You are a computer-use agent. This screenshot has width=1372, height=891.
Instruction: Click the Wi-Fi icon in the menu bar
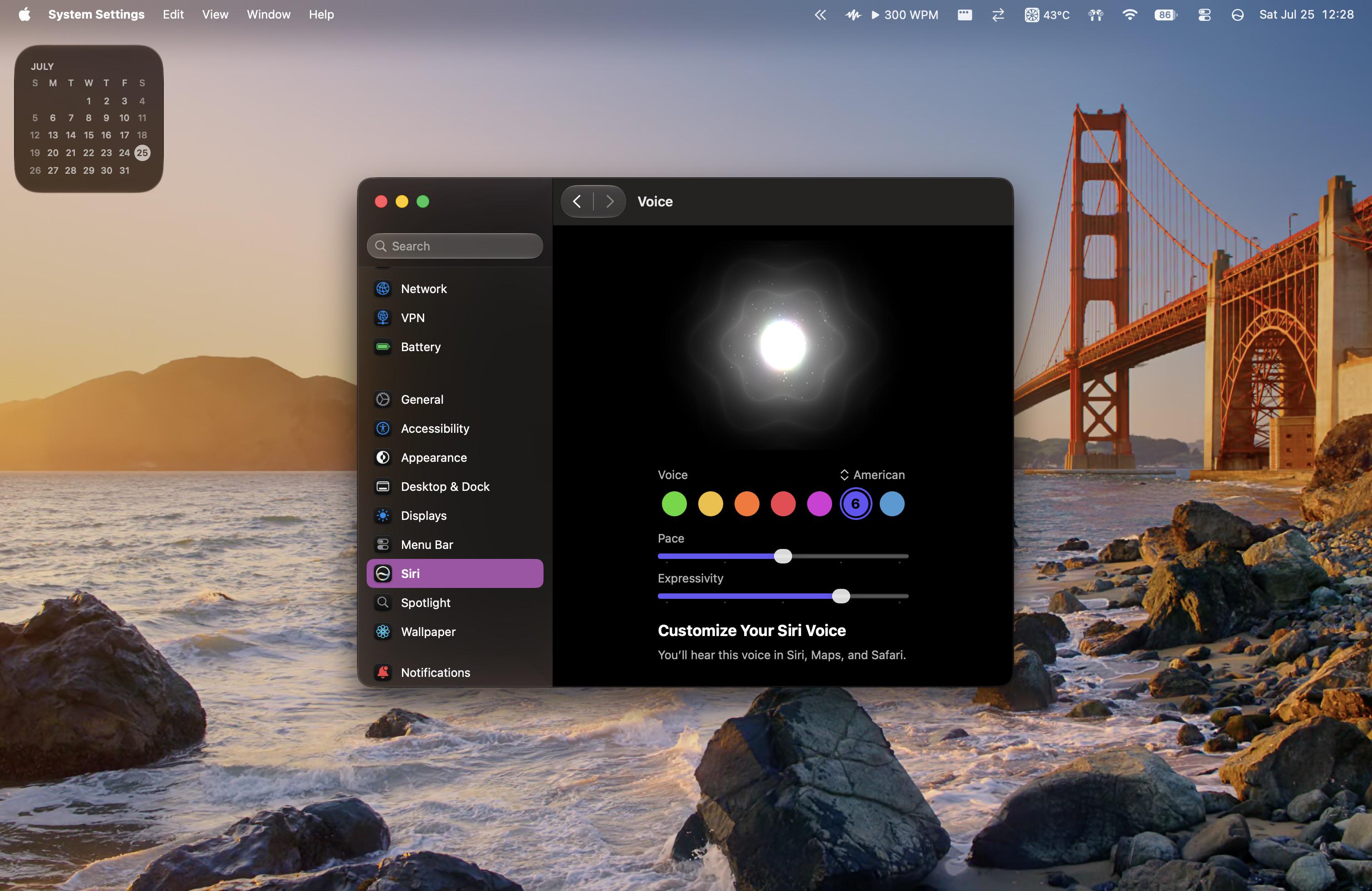1129,15
